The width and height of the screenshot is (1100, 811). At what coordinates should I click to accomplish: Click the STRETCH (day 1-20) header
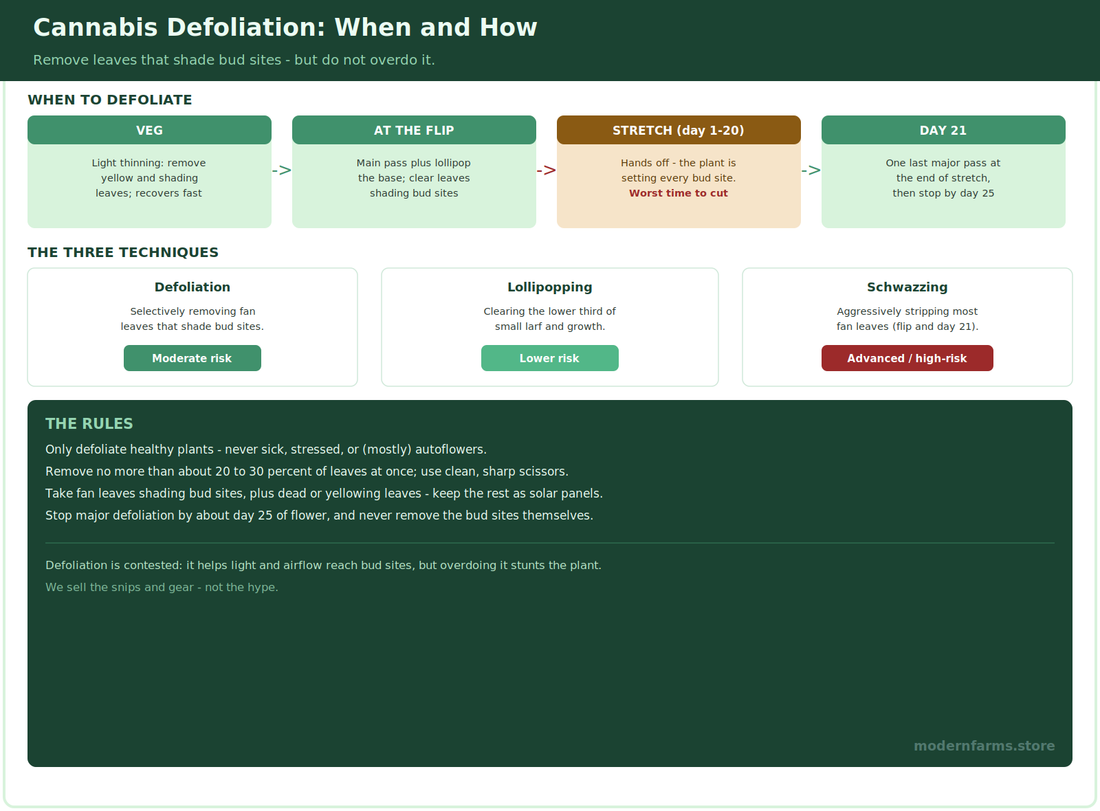[678, 130]
